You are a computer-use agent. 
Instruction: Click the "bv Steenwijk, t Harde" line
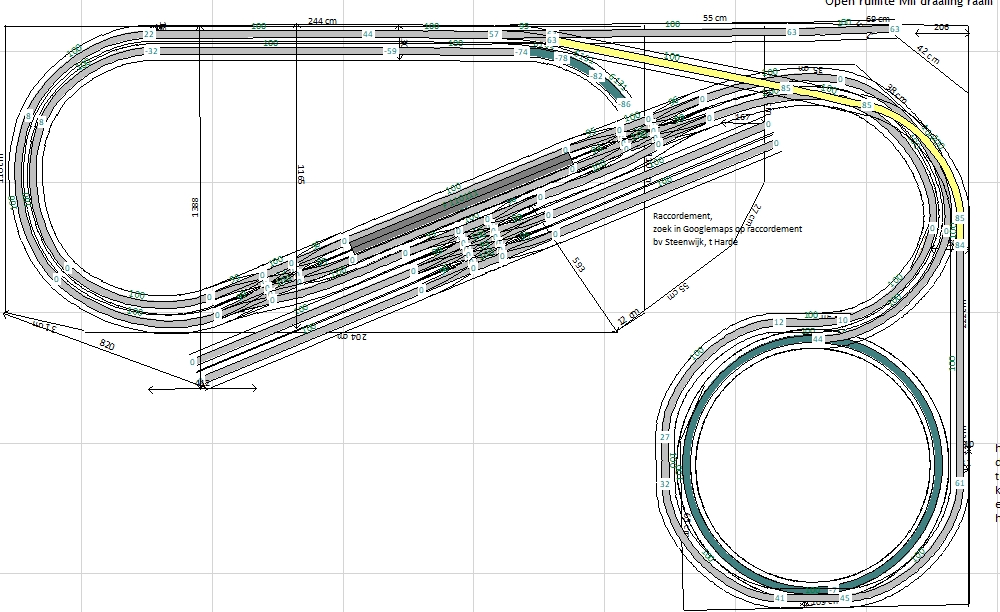pos(695,242)
